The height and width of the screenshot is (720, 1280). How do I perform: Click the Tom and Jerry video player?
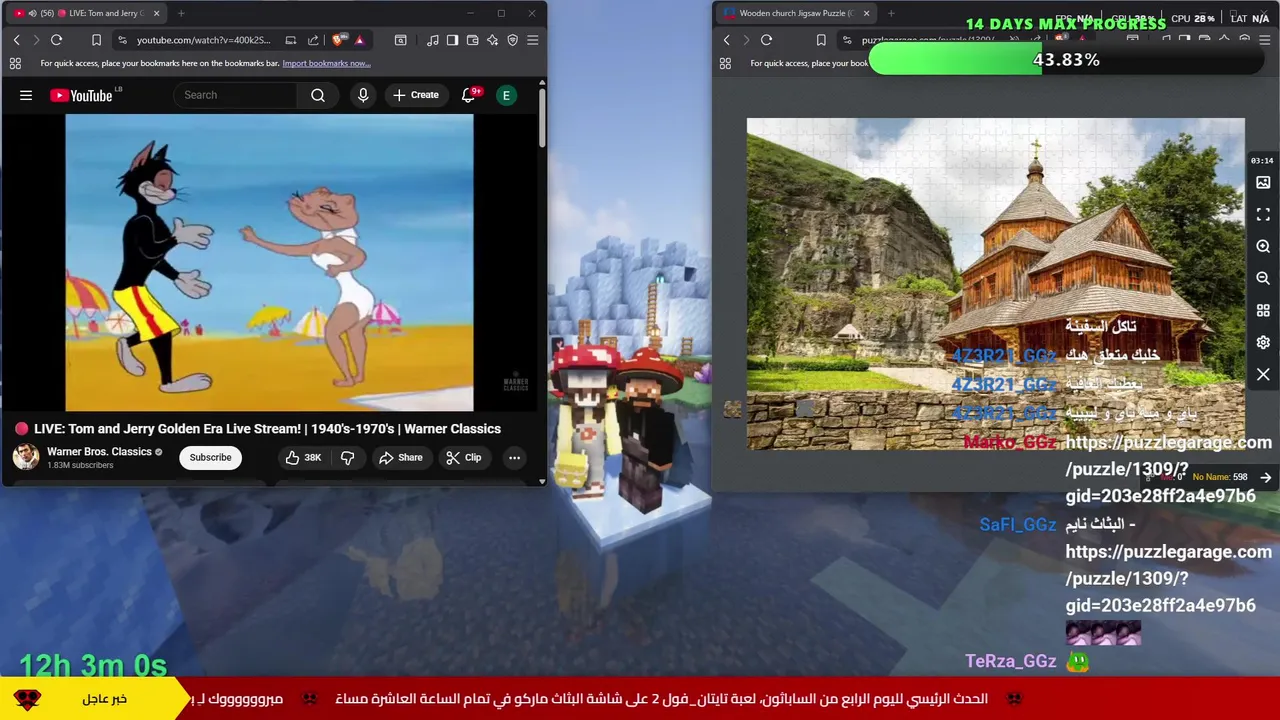click(x=269, y=262)
